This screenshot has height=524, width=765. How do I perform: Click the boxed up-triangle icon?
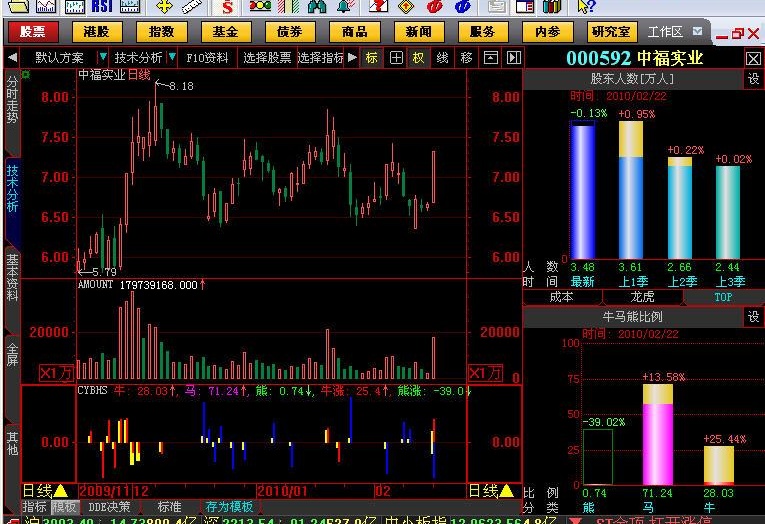(x=491, y=58)
